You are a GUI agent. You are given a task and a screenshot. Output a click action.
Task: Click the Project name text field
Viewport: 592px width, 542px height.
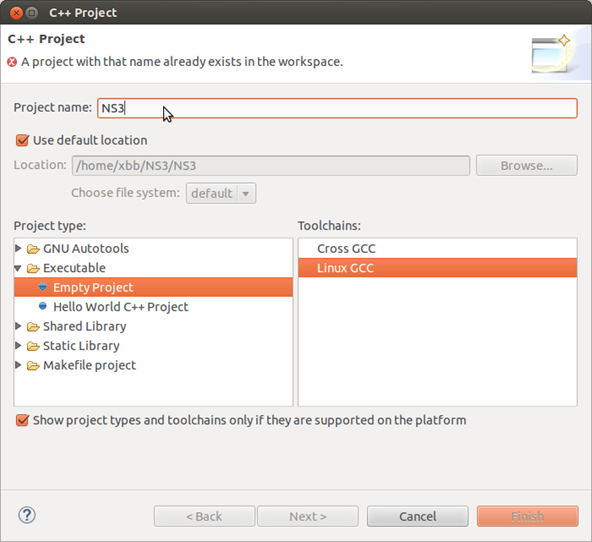pos(337,108)
